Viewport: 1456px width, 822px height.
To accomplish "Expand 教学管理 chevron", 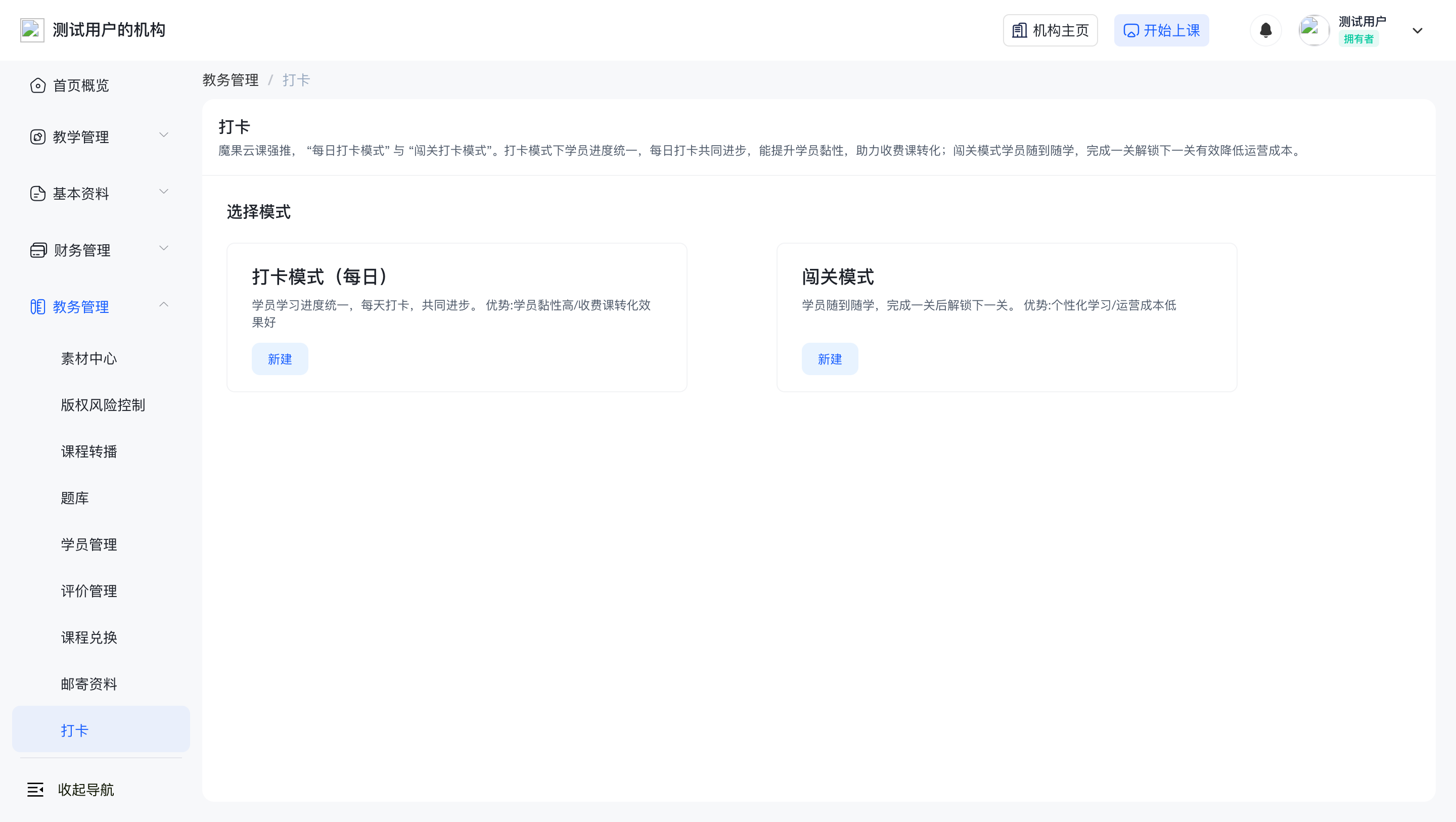I will [163, 134].
